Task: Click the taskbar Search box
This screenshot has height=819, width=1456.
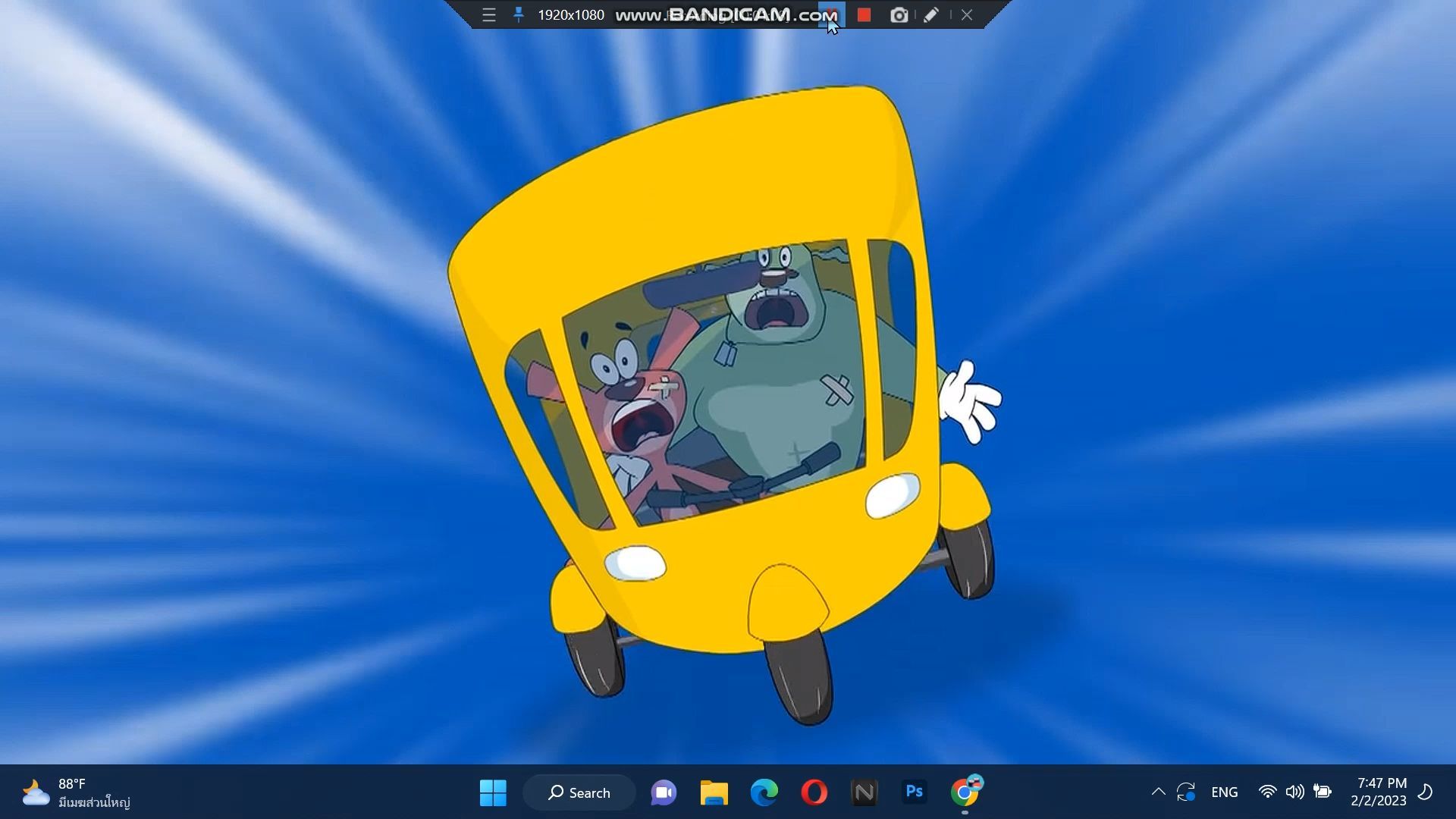Action: (x=579, y=792)
